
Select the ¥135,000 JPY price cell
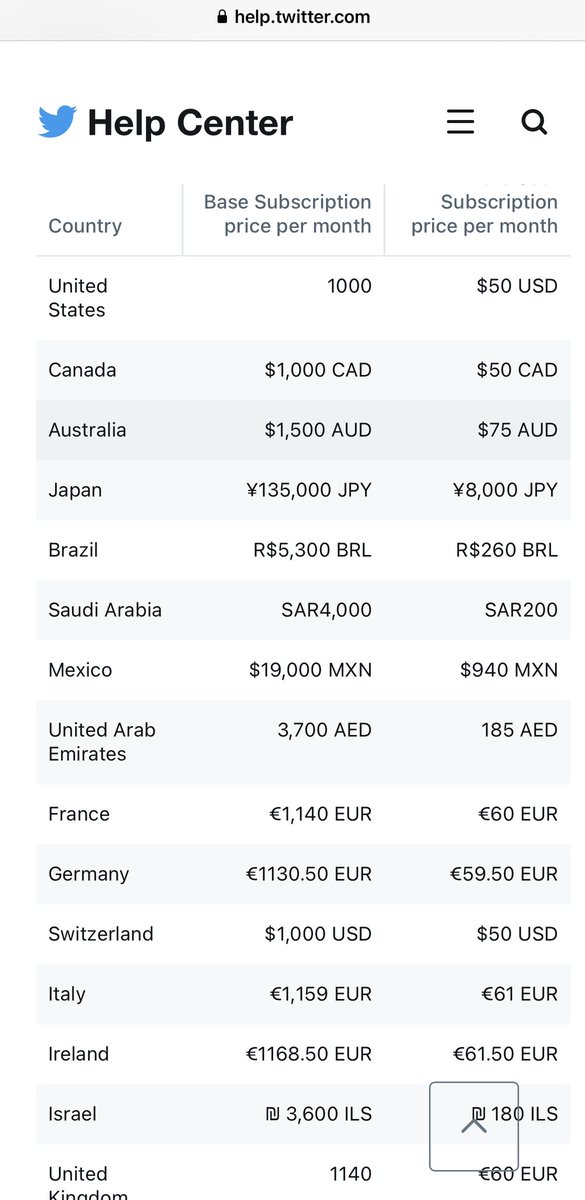coord(308,490)
